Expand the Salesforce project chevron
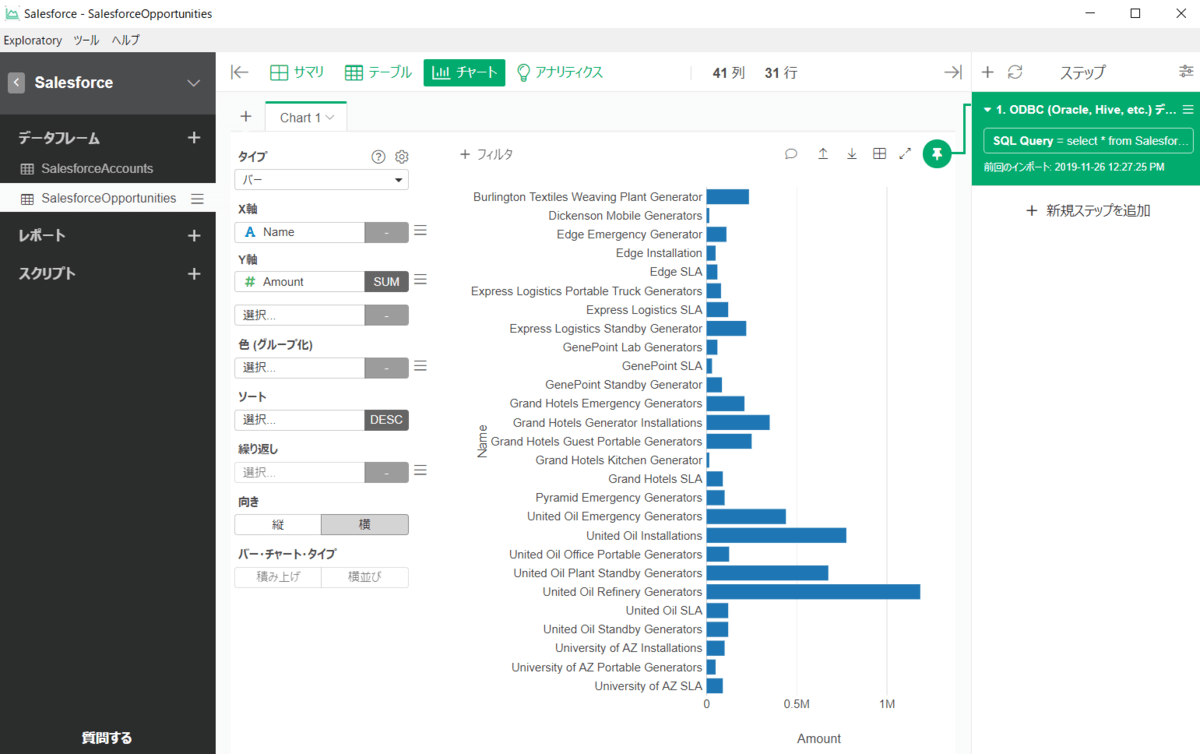Image resolution: width=1200 pixels, height=754 pixels. pos(194,83)
